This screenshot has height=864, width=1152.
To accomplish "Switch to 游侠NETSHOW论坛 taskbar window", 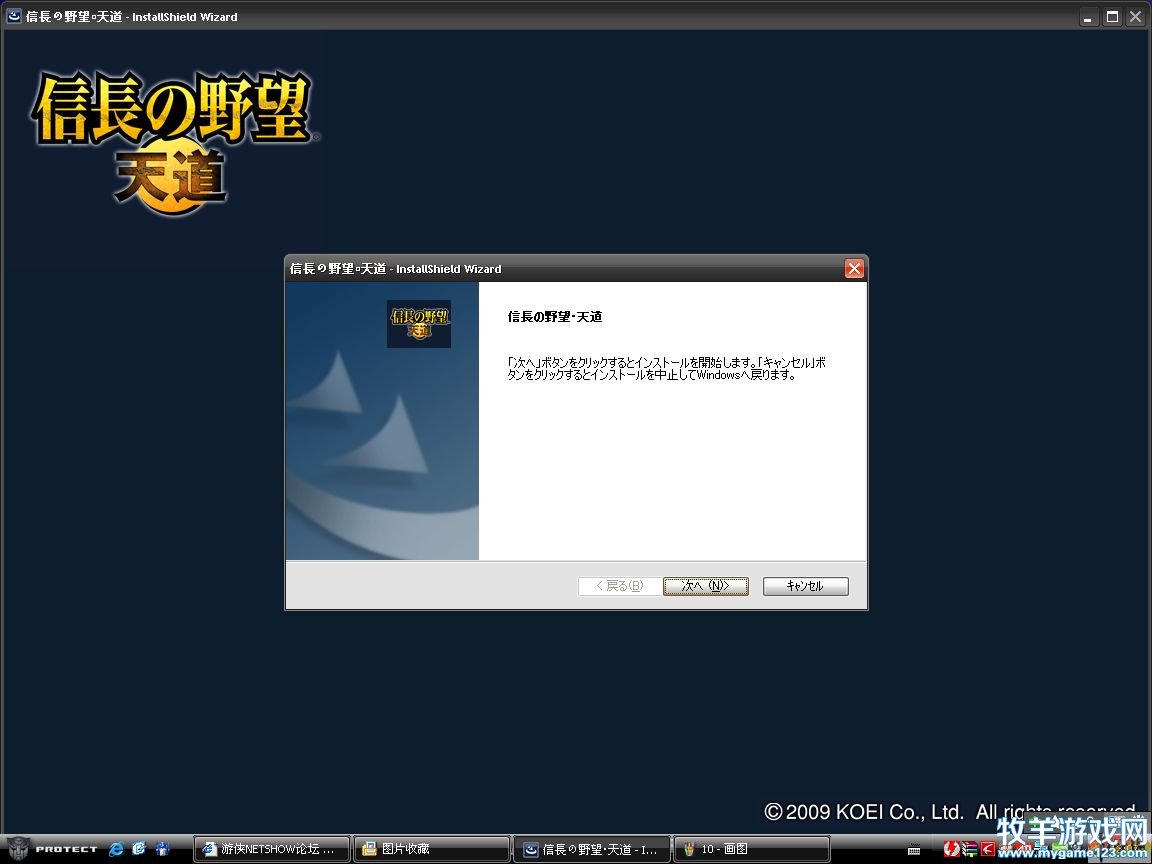I will coord(272,849).
